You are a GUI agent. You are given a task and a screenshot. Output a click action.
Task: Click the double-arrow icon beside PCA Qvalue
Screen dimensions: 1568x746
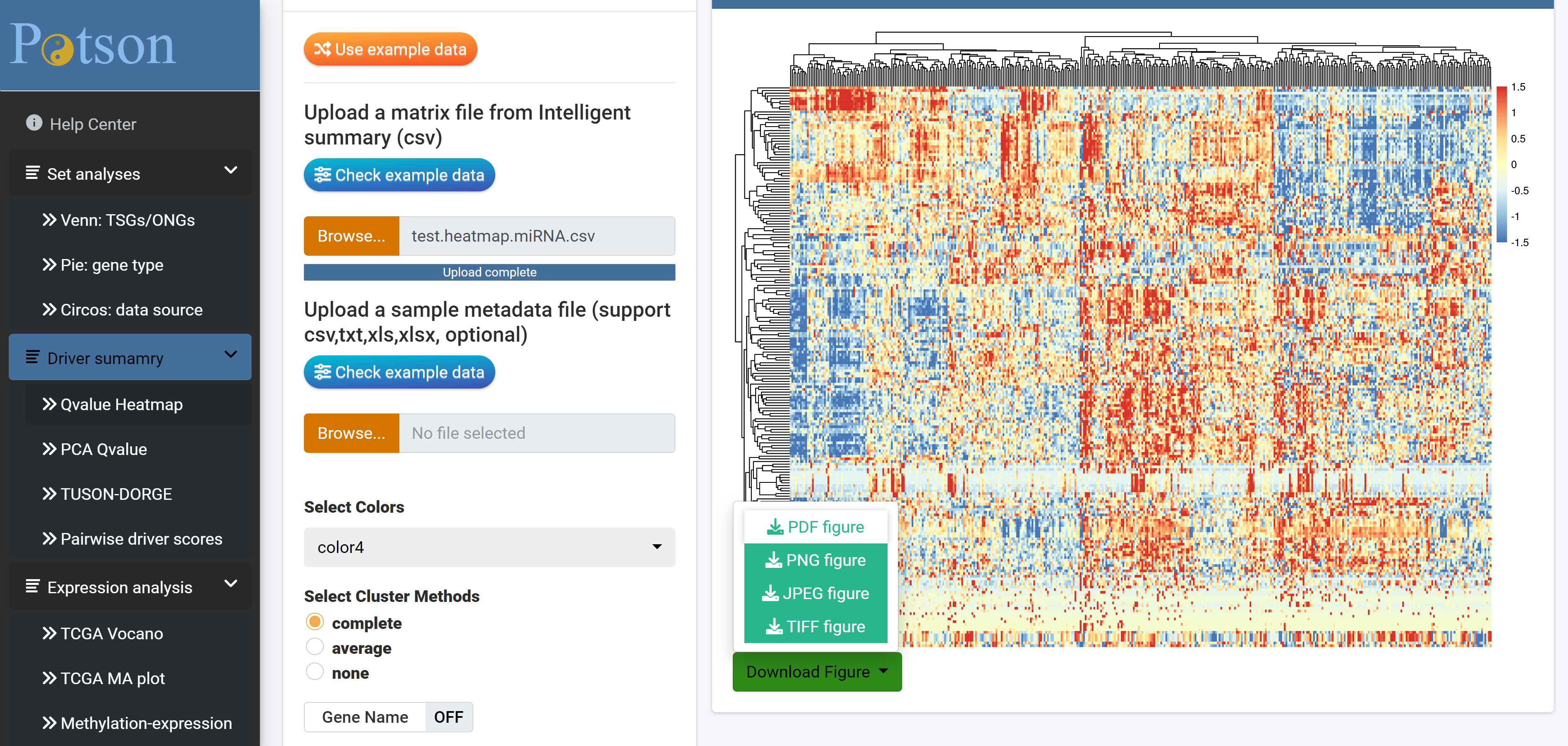point(49,449)
